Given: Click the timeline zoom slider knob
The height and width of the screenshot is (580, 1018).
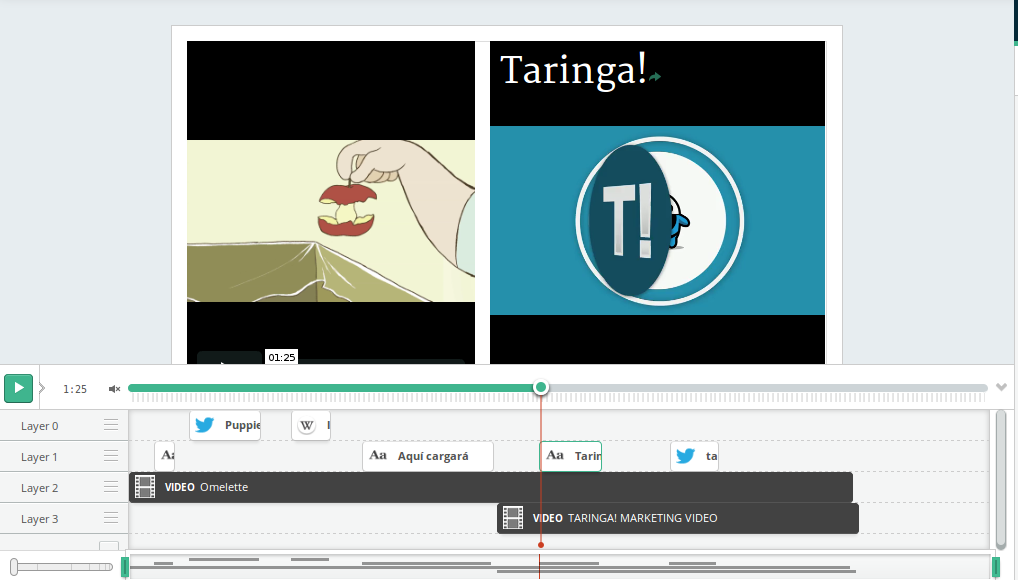Looking at the screenshot, I should tap(14, 567).
